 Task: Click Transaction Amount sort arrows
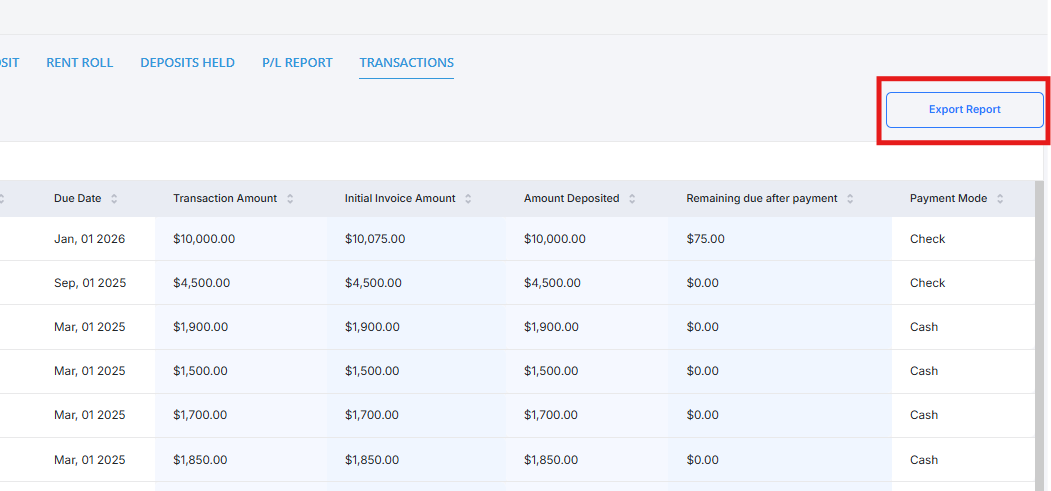click(x=290, y=199)
